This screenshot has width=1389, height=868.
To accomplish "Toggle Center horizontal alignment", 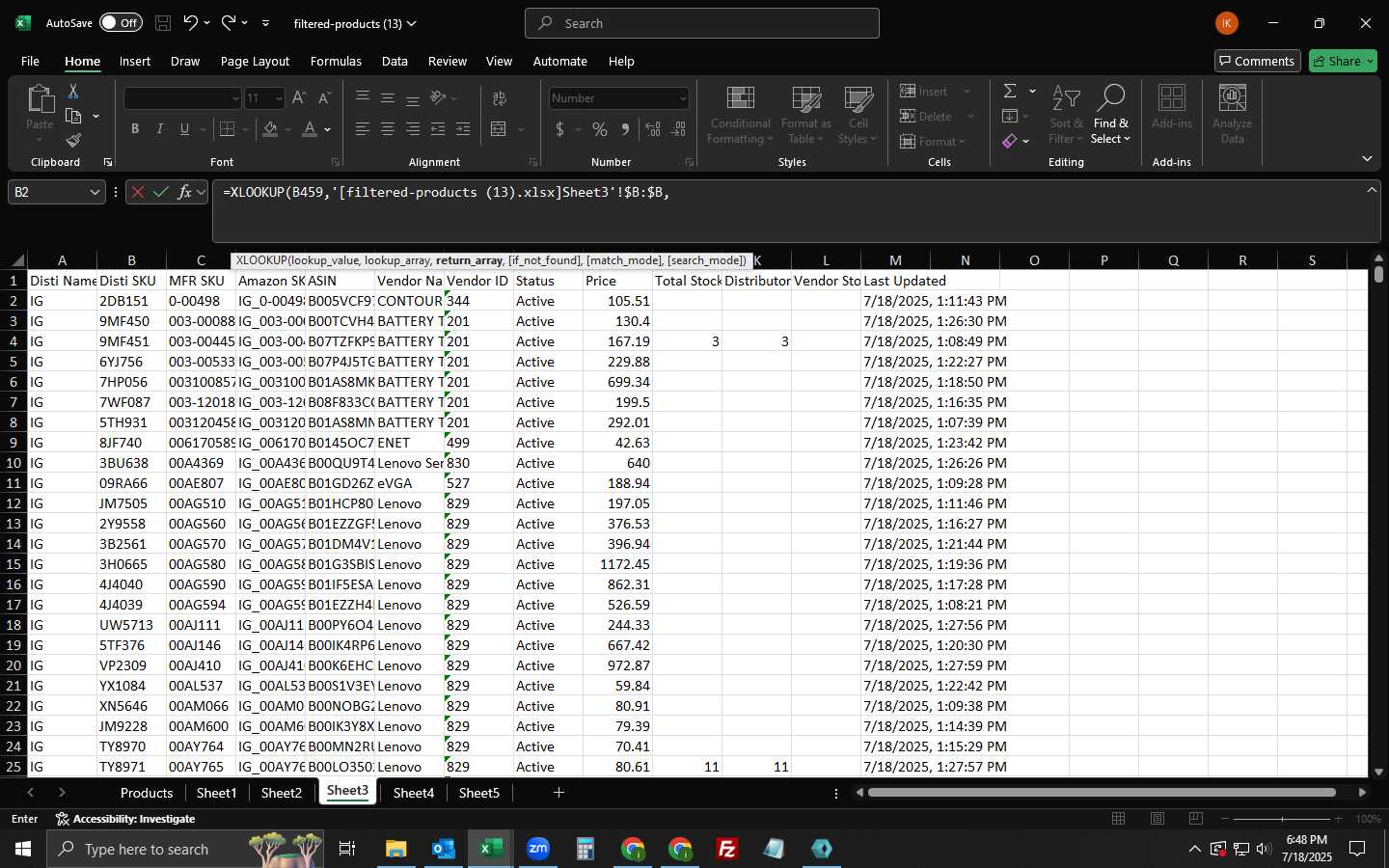I will tap(388, 129).
